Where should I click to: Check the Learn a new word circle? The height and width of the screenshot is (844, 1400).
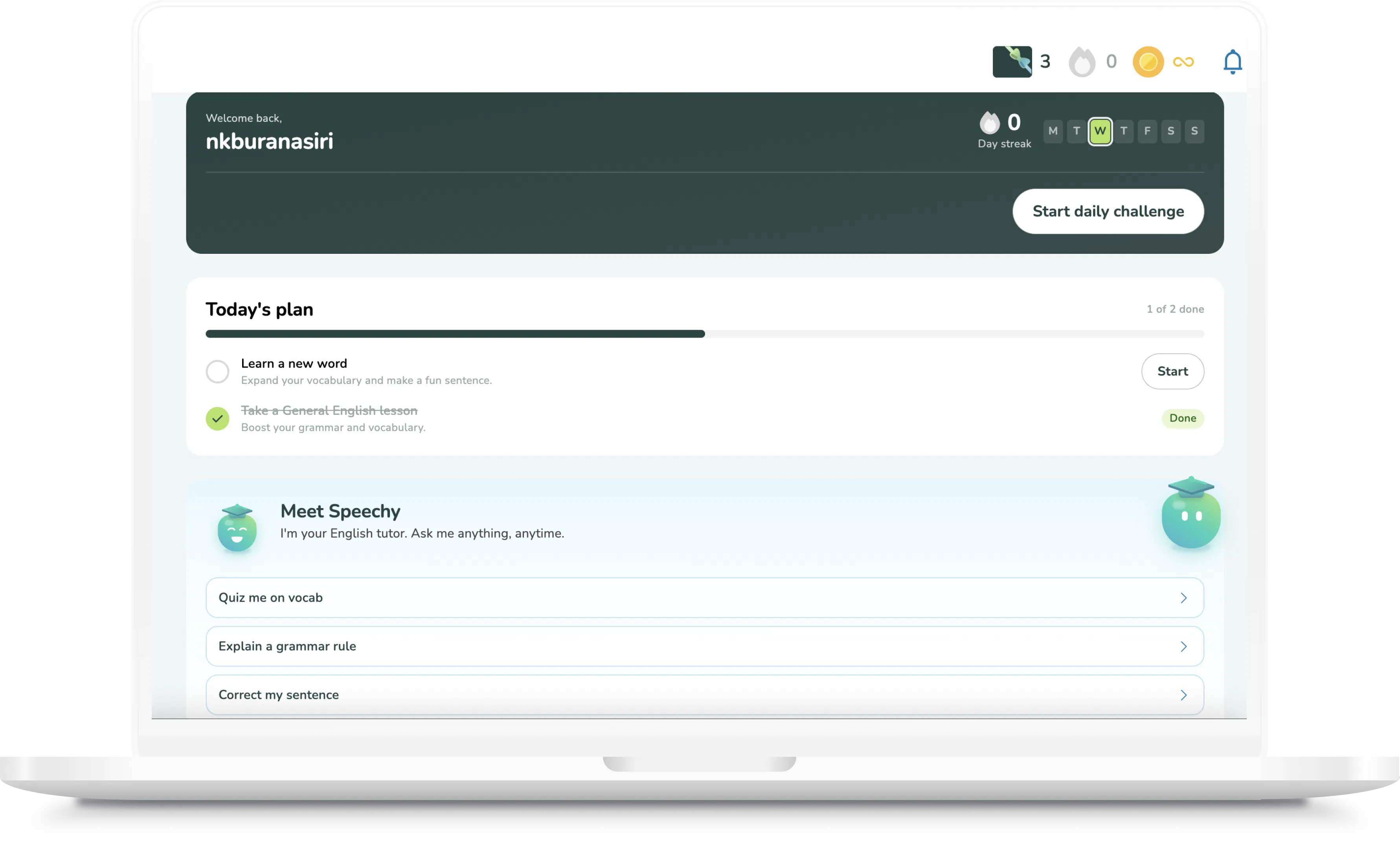[218, 371]
